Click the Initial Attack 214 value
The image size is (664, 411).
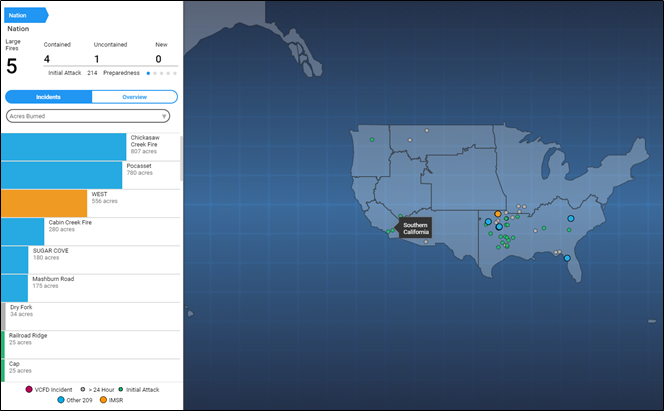pos(92,73)
